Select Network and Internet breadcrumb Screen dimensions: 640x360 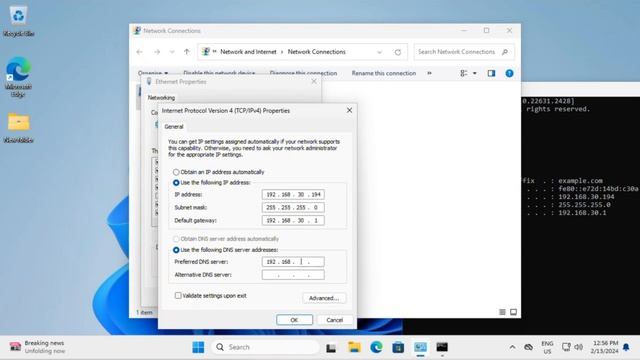pos(248,52)
